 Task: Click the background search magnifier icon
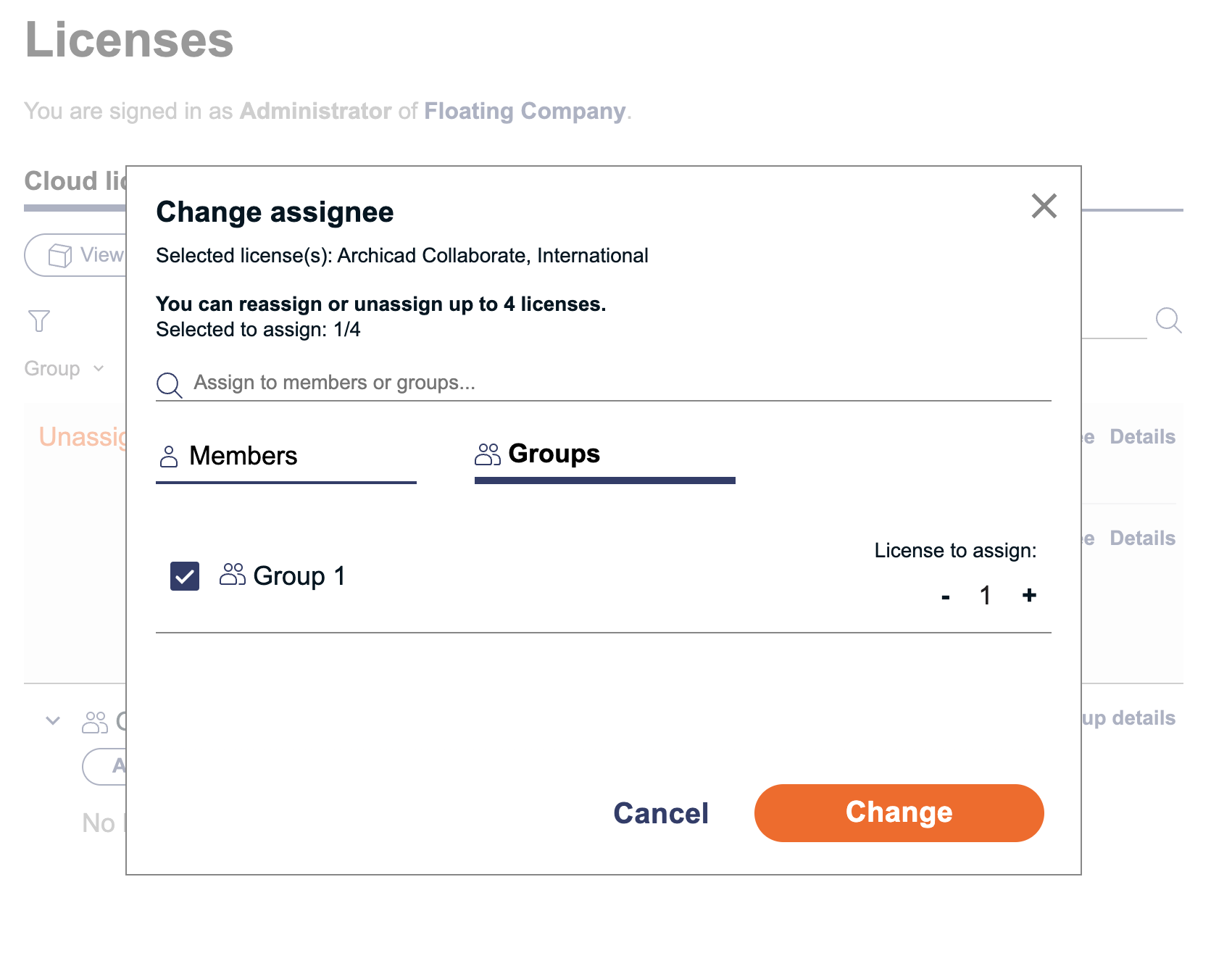1168,320
